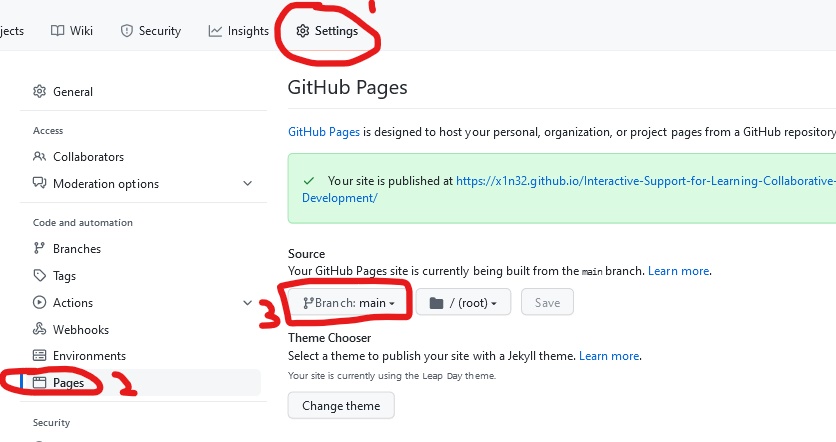The image size is (836, 442).
Task: Open the Insights tab
Action: [238, 31]
